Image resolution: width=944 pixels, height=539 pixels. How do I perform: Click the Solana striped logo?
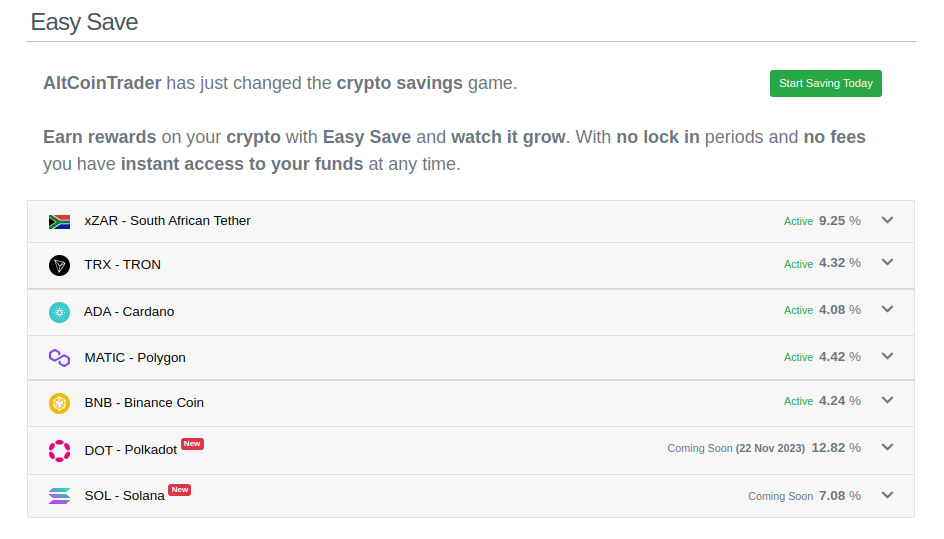pyautogui.click(x=59, y=496)
